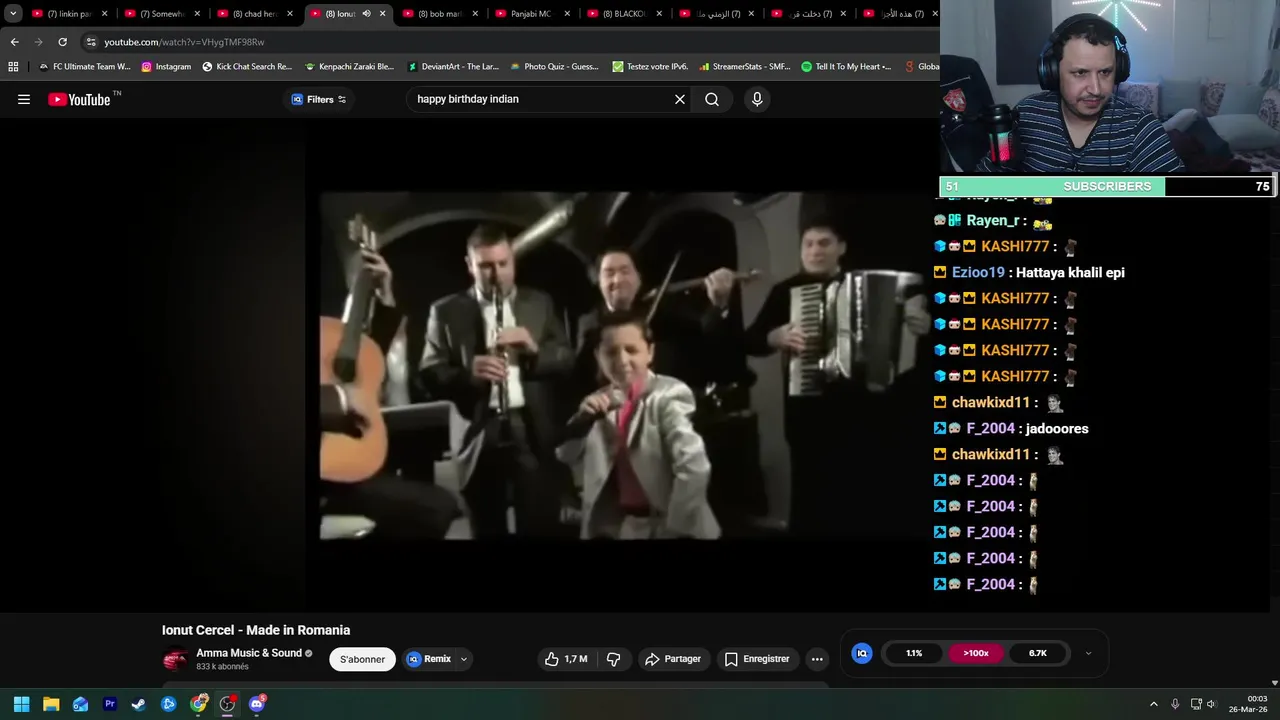Expand the stats panel chevron

pos(1088,653)
